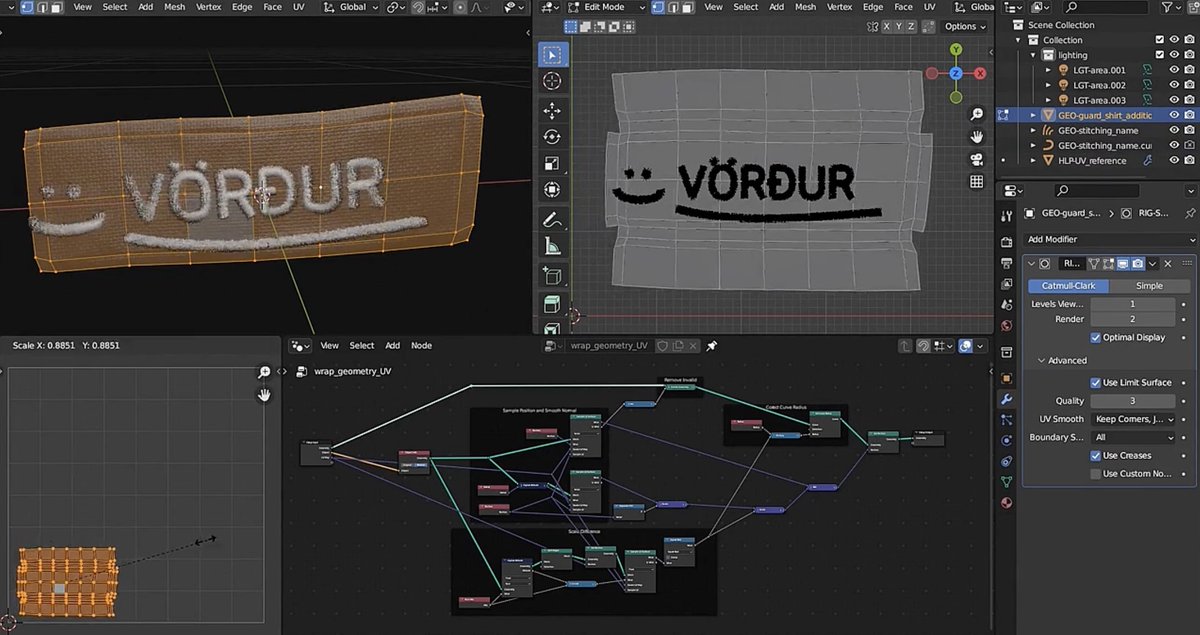Image resolution: width=1200 pixels, height=635 pixels.
Task: Open the UV Smooth dropdown
Action: pyautogui.click(x=1134, y=419)
